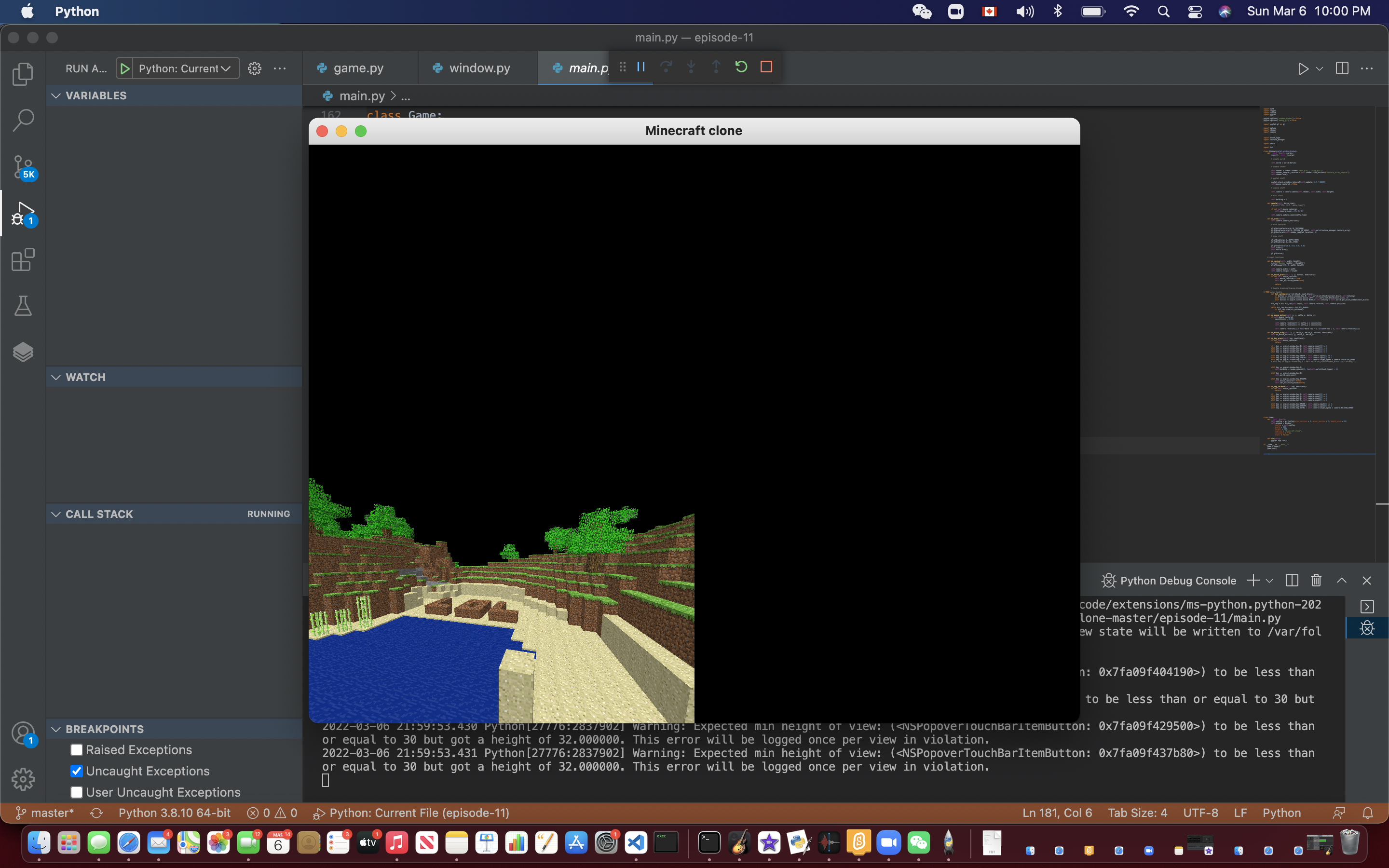Restart the debugger with the green restart icon

coord(740,67)
